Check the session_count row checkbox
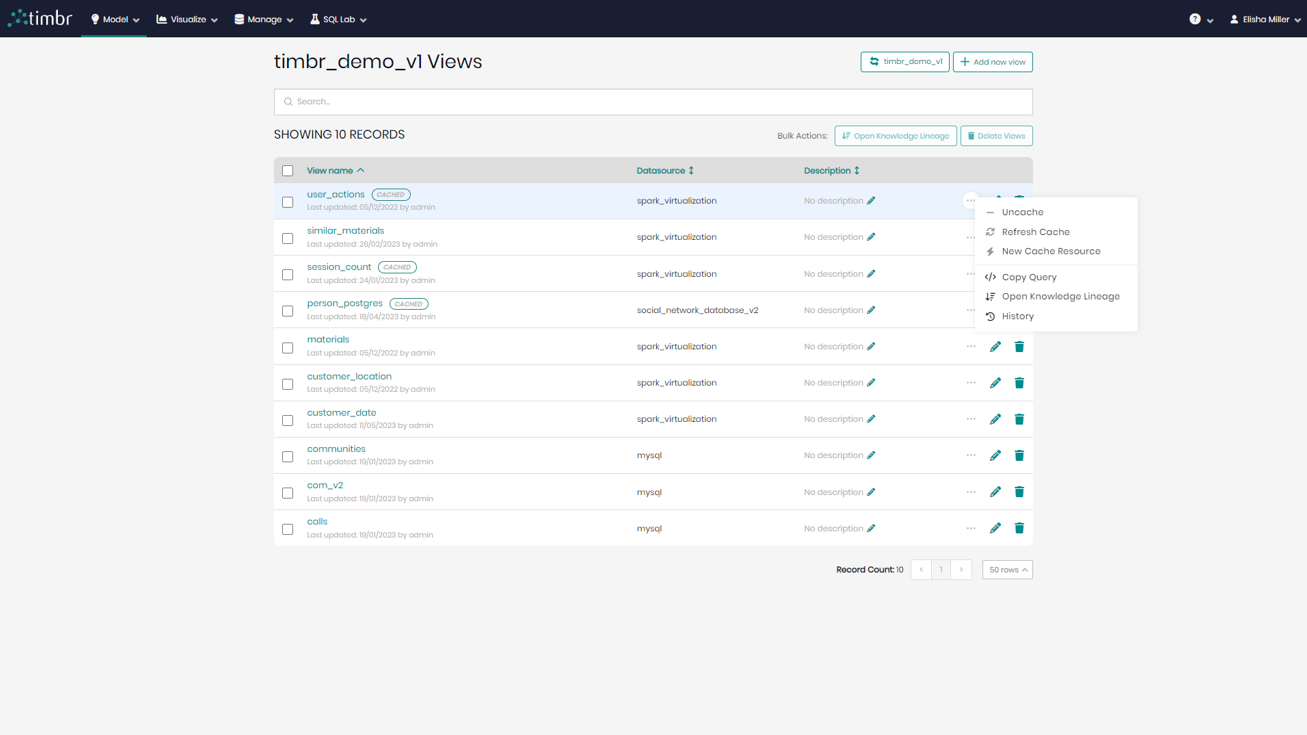 pyautogui.click(x=288, y=274)
